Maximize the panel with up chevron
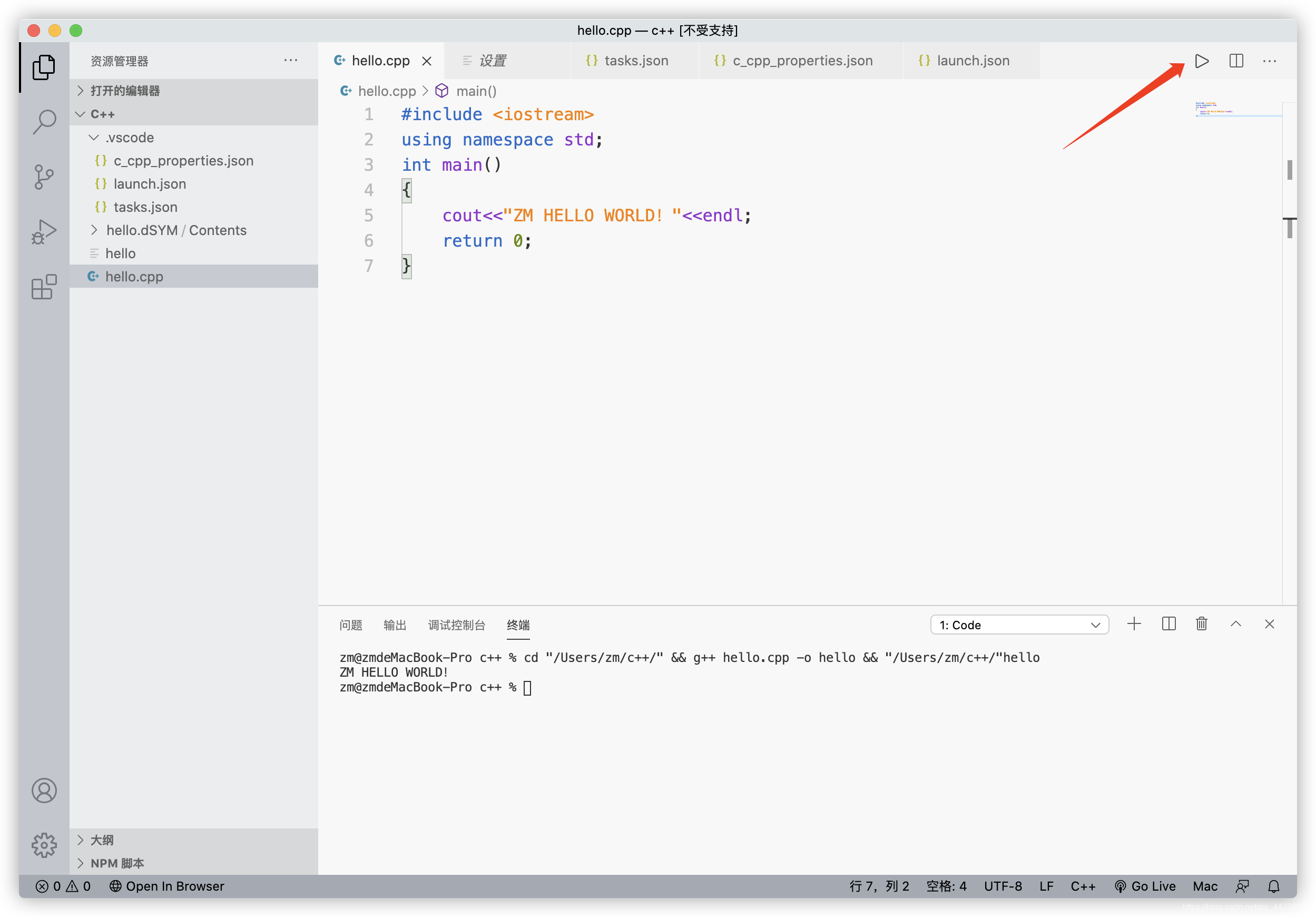The height and width of the screenshot is (917, 1316). pyautogui.click(x=1235, y=624)
